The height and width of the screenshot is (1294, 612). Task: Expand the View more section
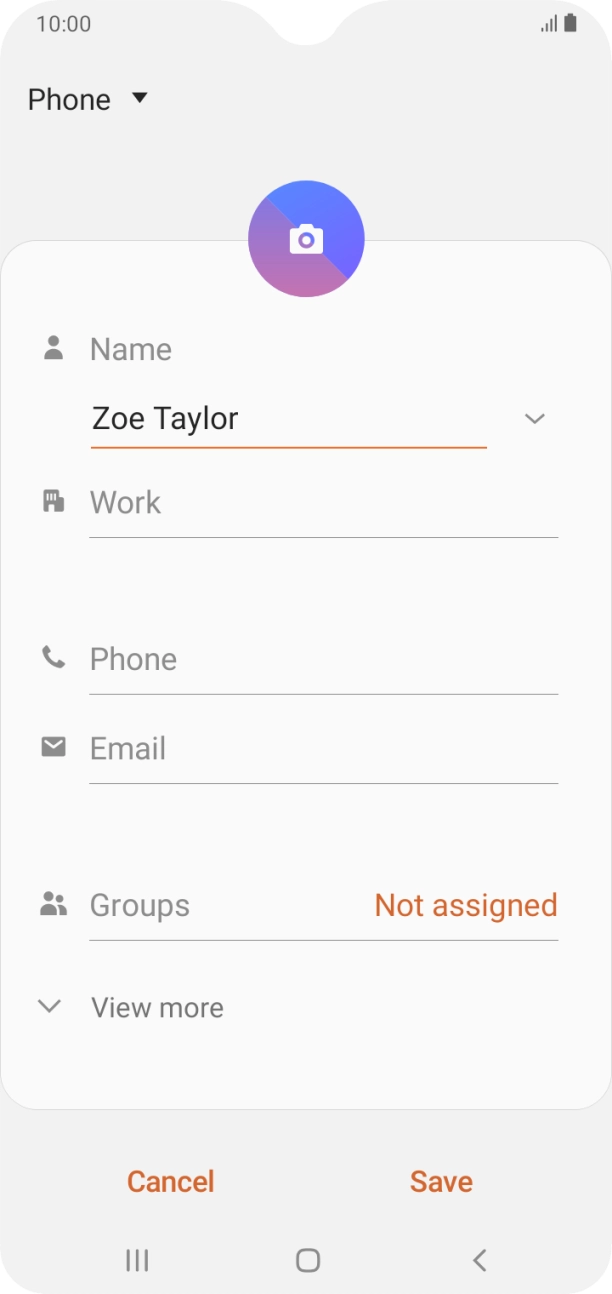[x=130, y=1007]
